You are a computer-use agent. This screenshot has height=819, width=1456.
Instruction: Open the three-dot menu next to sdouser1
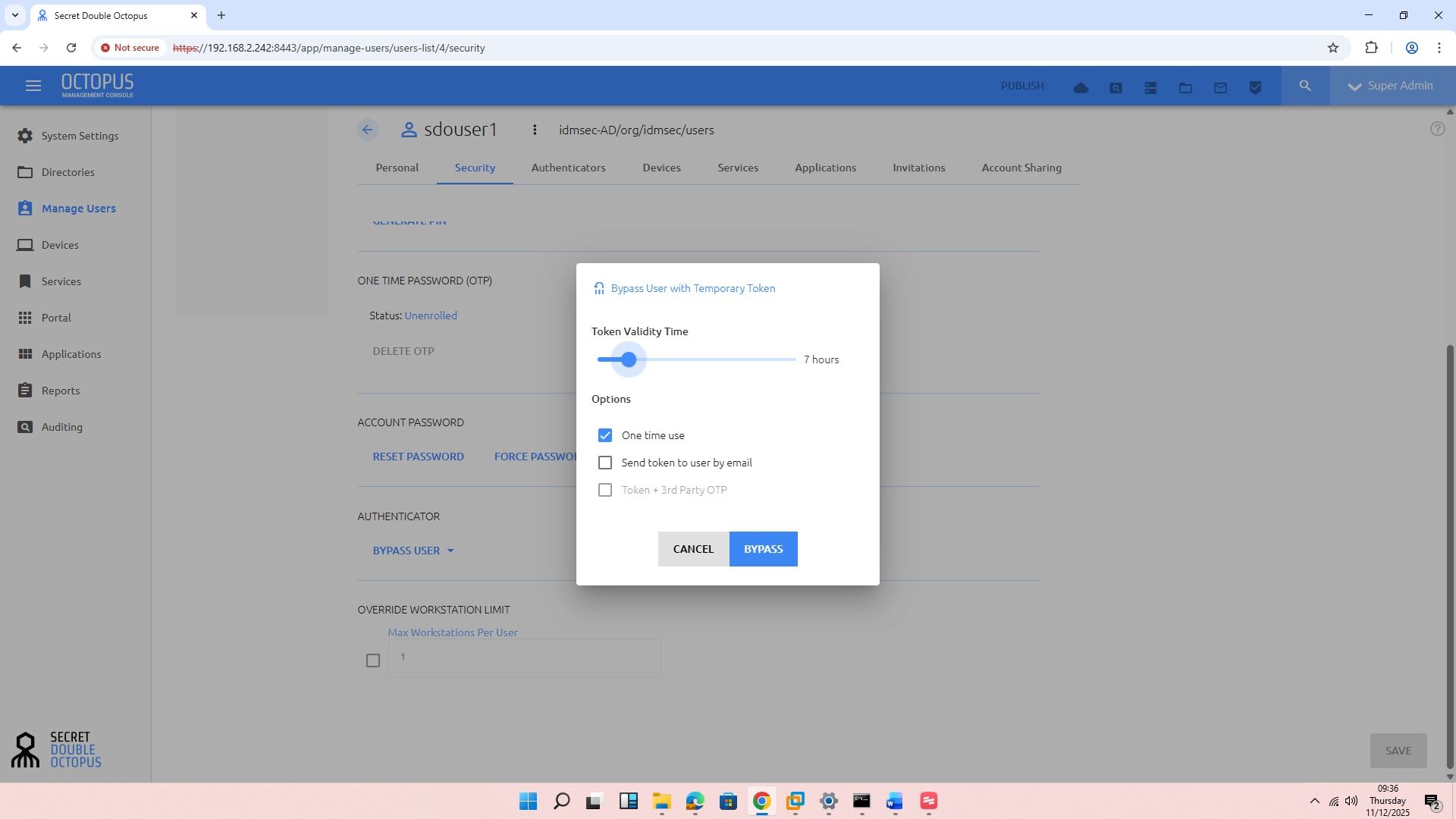point(535,130)
